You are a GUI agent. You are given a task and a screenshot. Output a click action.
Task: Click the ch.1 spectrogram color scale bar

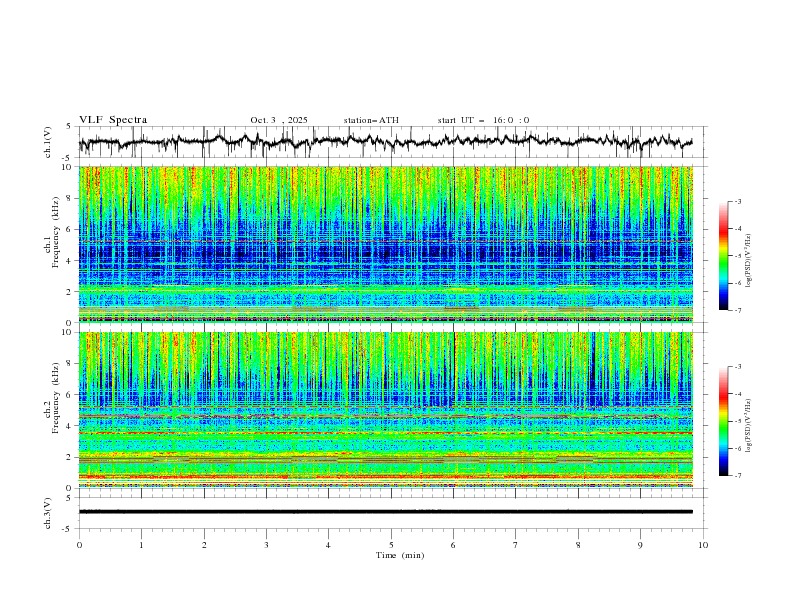point(723,255)
